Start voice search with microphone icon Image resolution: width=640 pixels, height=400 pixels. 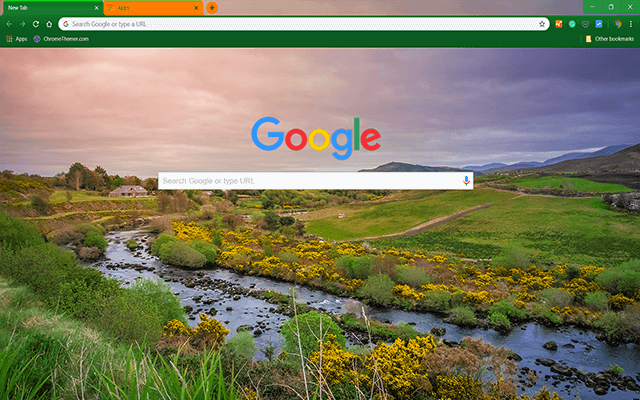click(466, 181)
